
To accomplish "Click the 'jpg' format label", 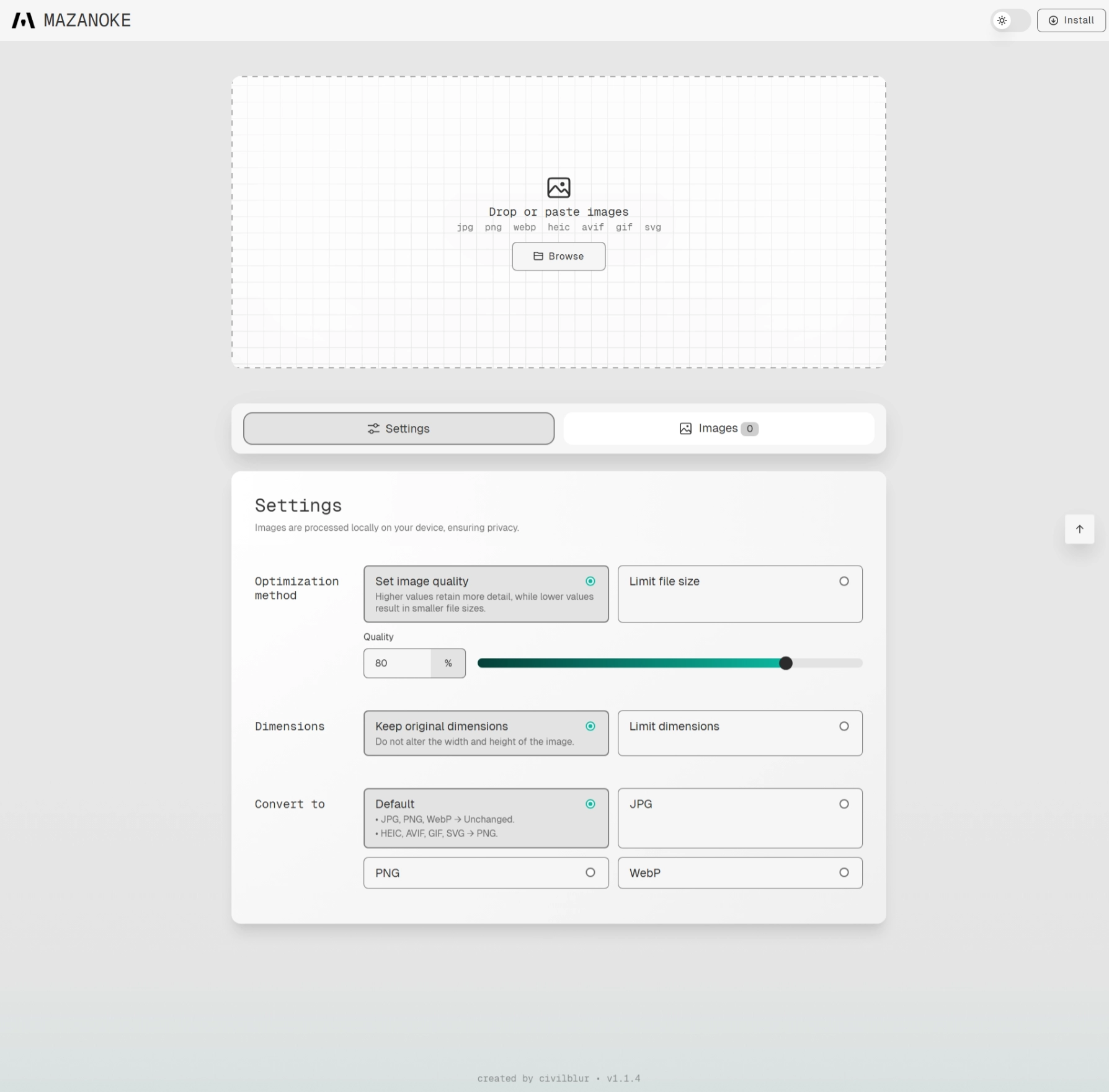I will click(465, 228).
